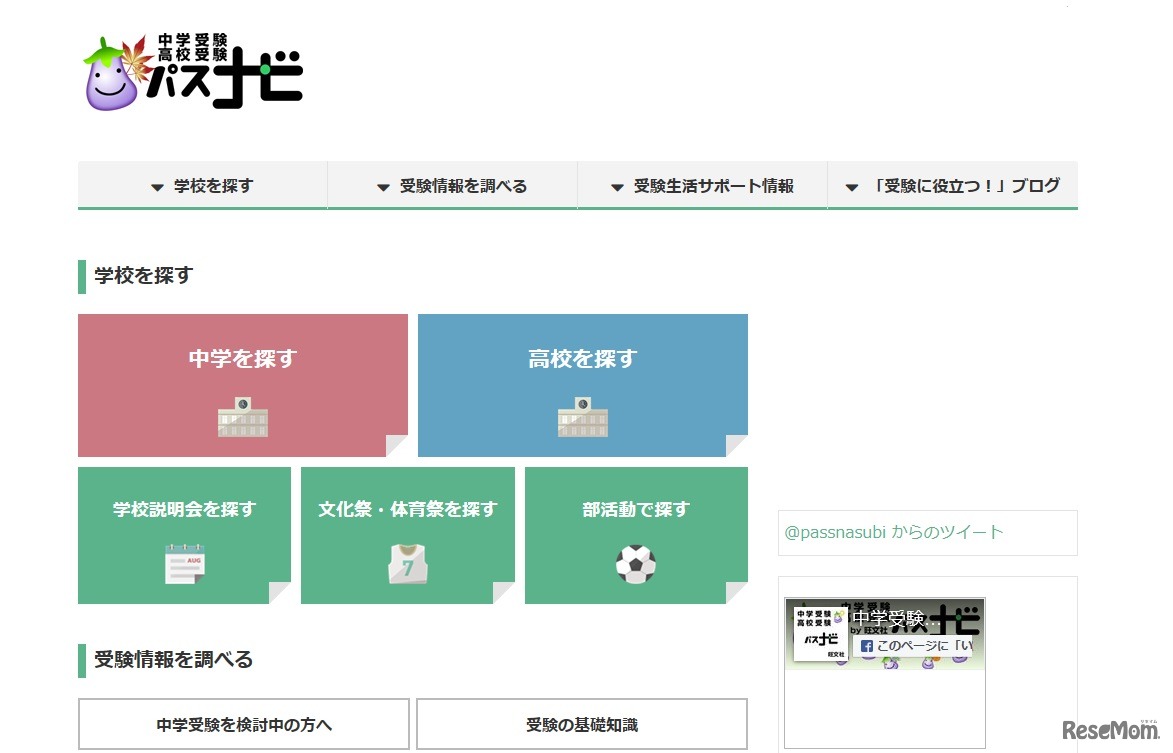Click このページに「い text in Facebook widget
Screen dimensions: 1173x753
[x=925, y=645]
